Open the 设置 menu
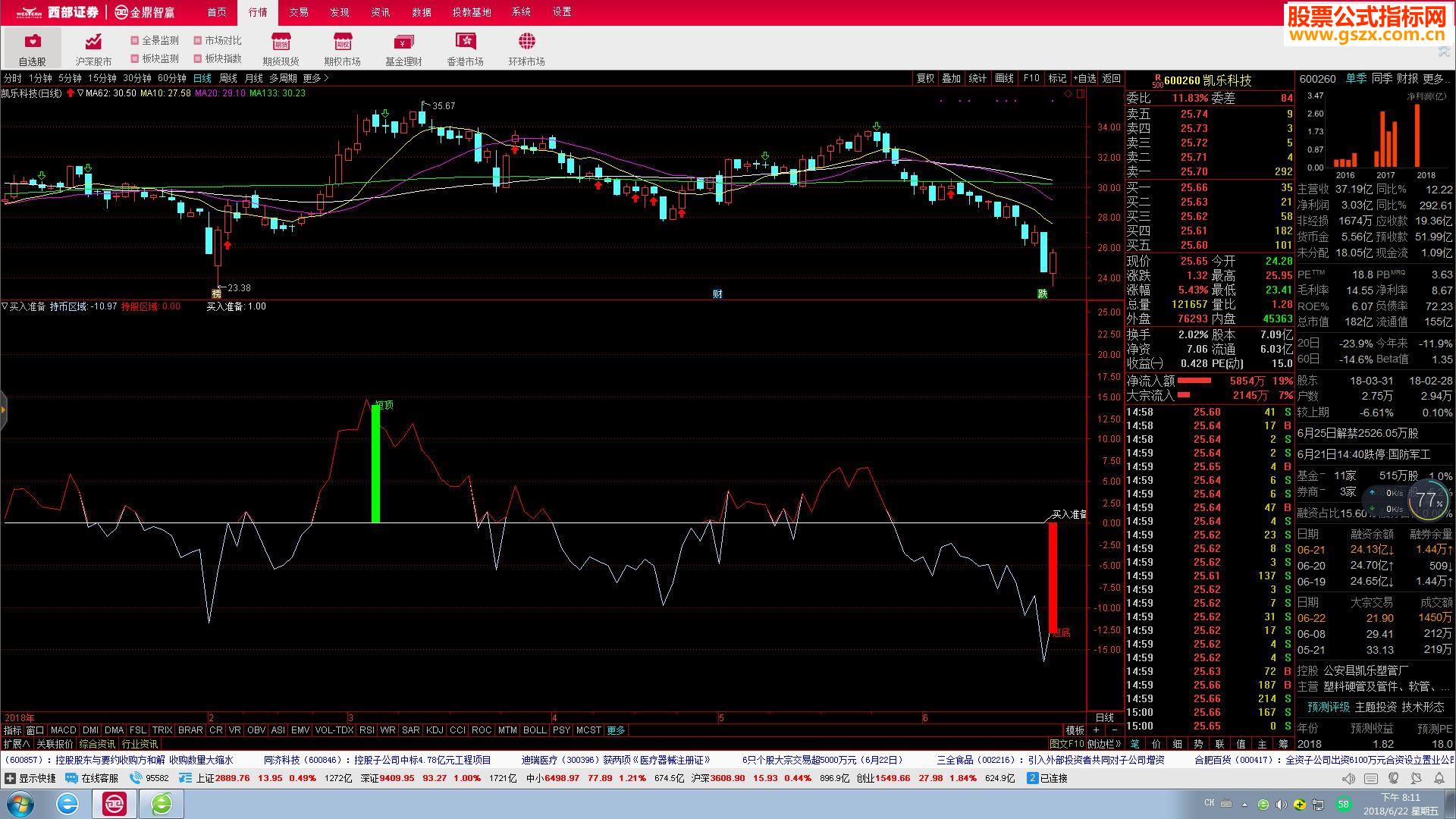The height and width of the screenshot is (819, 1456). 562,12
